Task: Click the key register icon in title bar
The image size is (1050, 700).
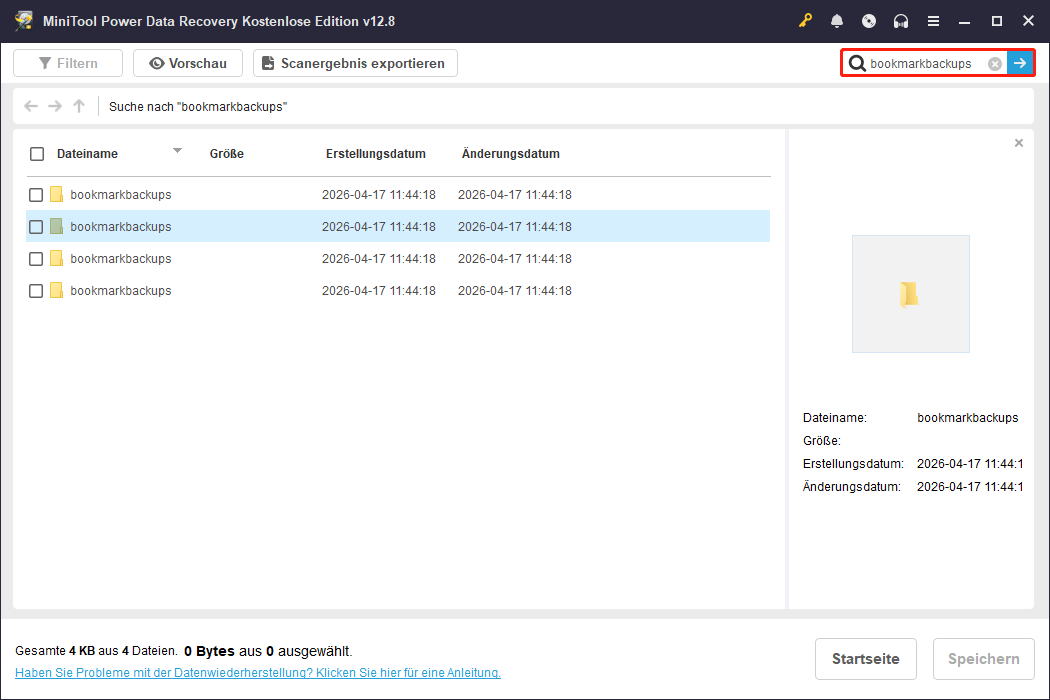Action: pos(805,21)
